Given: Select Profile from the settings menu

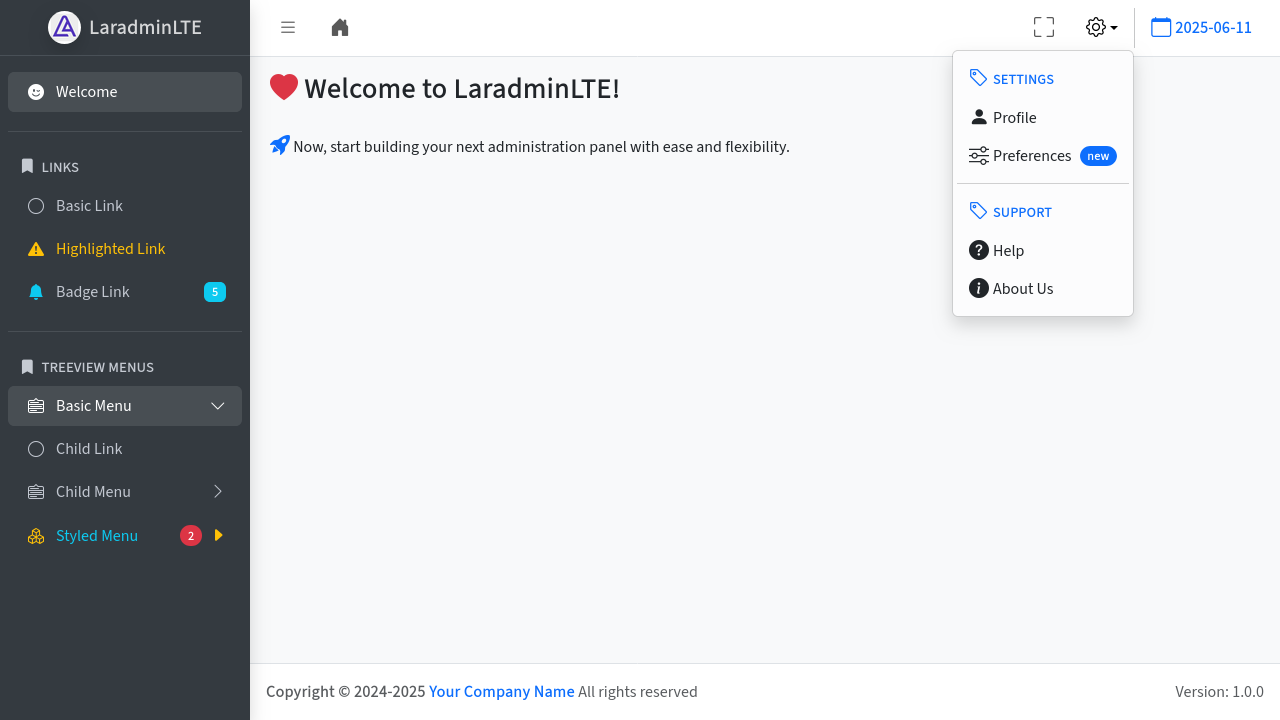Looking at the screenshot, I should pos(1014,118).
